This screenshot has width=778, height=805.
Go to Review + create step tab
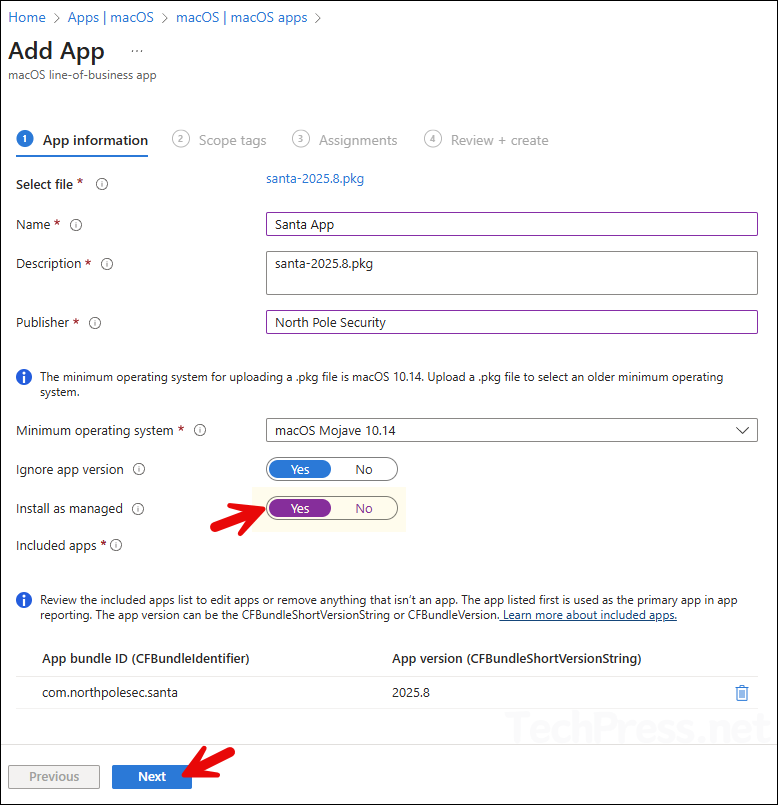(486, 140)
